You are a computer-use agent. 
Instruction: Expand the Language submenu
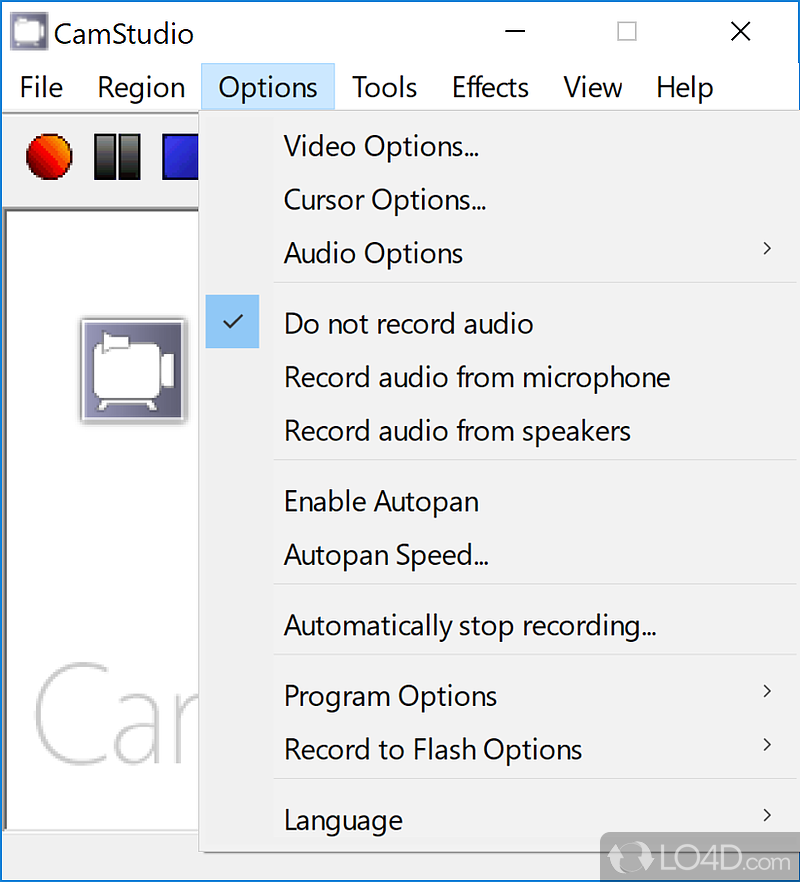coord(343,821)
